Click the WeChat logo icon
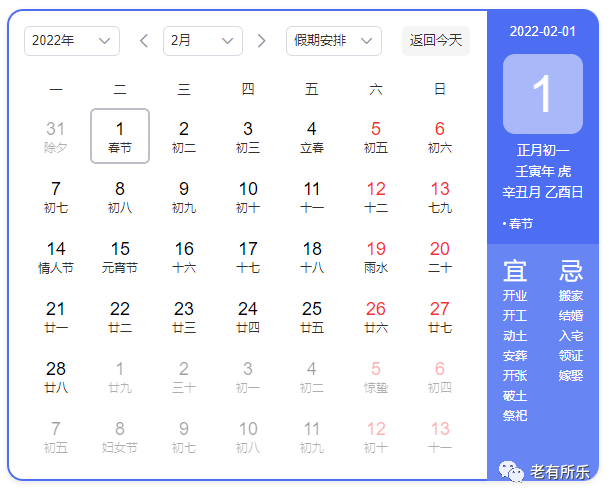Screen dimensions: 610x500 (x=511, y=472)
